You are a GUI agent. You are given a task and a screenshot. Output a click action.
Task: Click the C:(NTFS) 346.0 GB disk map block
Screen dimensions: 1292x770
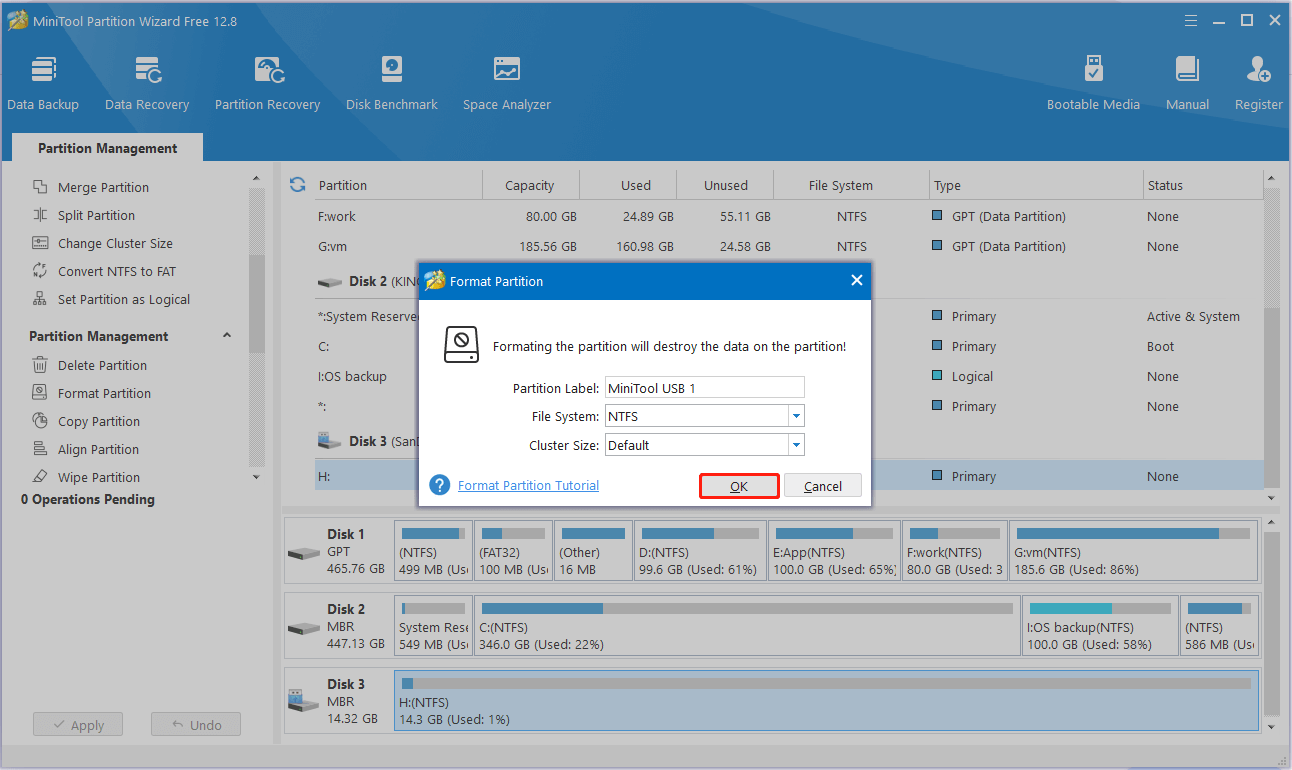(747, 627)
